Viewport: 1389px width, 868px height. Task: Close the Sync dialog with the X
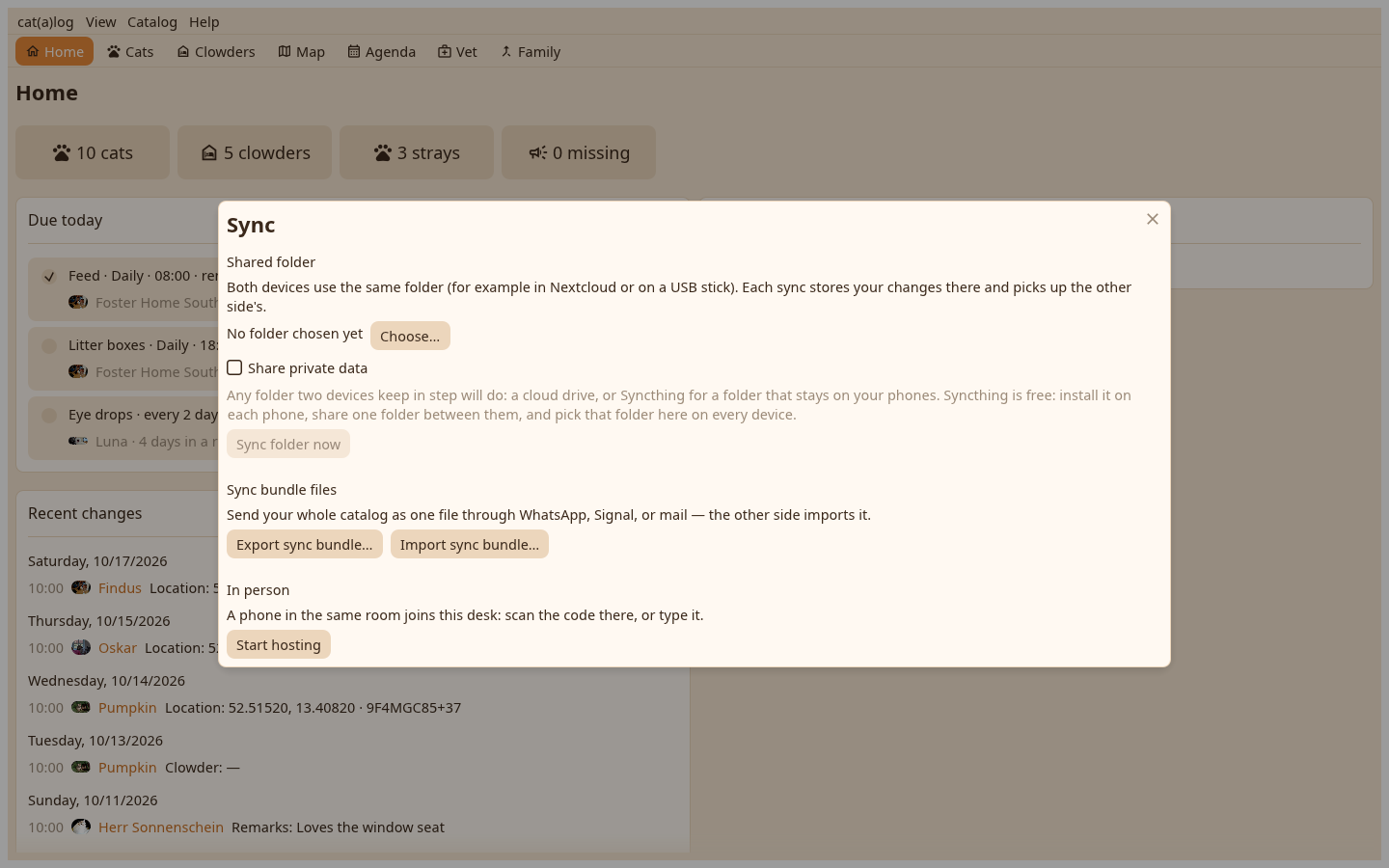[x=1152, y=219]
